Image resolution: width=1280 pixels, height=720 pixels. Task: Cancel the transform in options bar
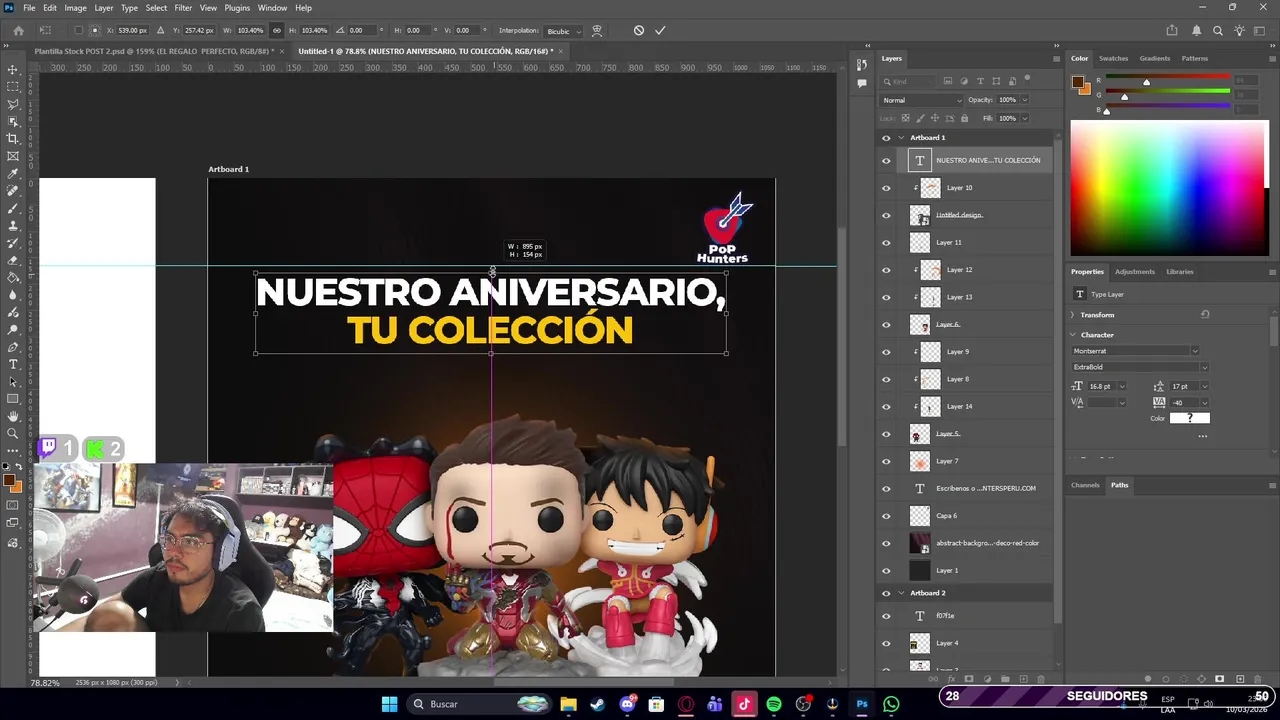pos(639,30)
